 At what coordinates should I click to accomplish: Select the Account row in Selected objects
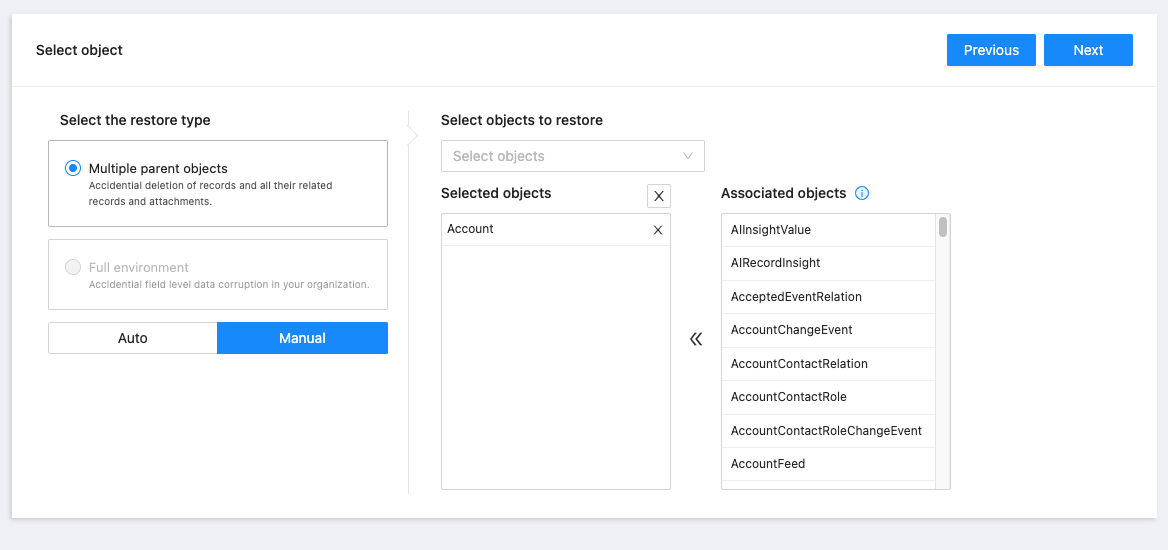pyautogui.click(x=540, y=229)
